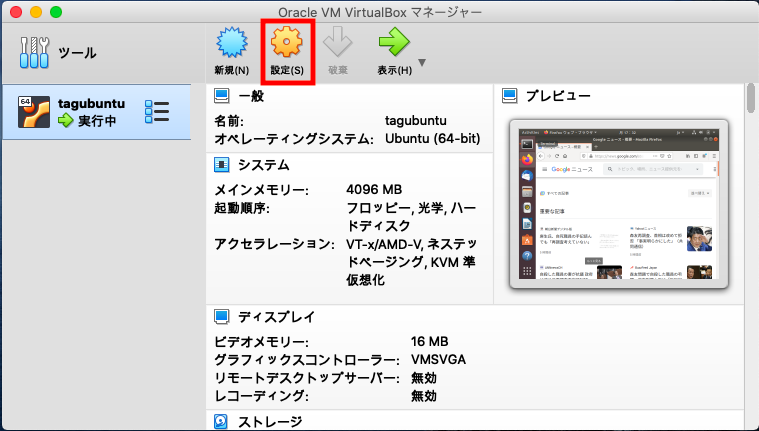The width and height of the screenshot is (759, 431).
Task: Open the tagubuntu machine tools menu icon
Action: tap(157, 112)
